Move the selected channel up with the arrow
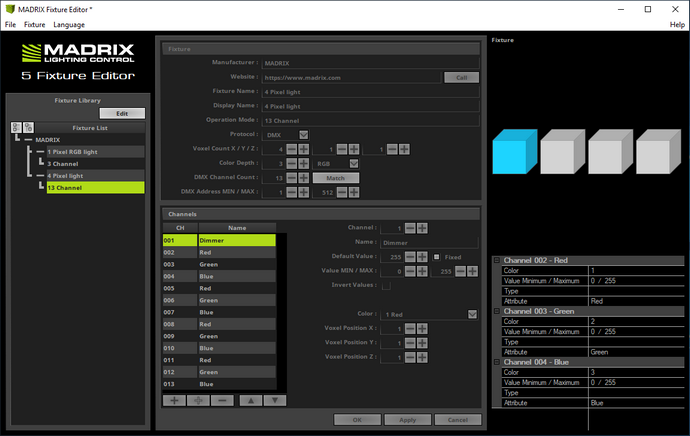This screenshot has height=436, width=690. (x=251, y=400)
